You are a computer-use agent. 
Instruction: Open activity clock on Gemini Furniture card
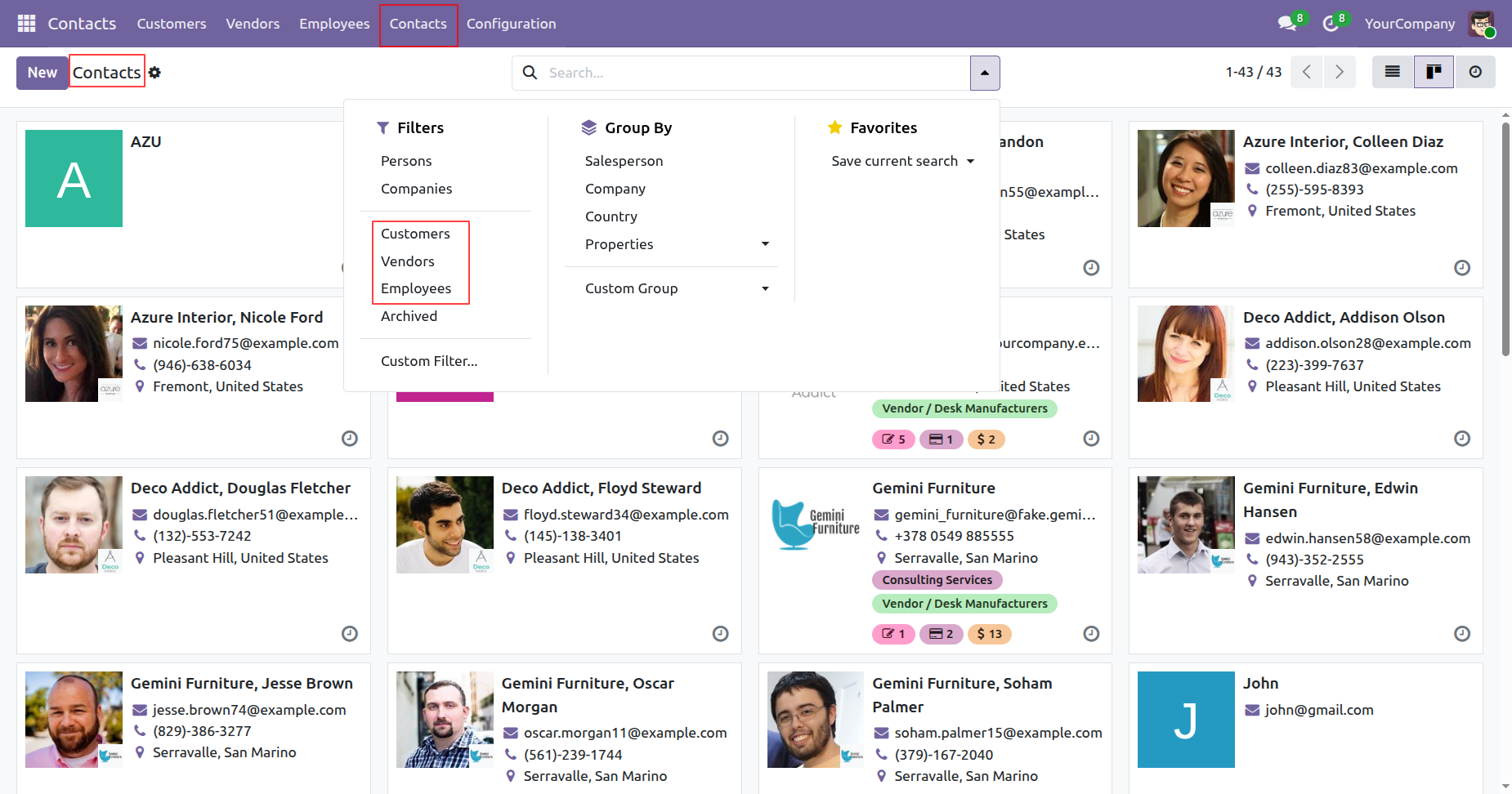click(x=1091, y=634)
